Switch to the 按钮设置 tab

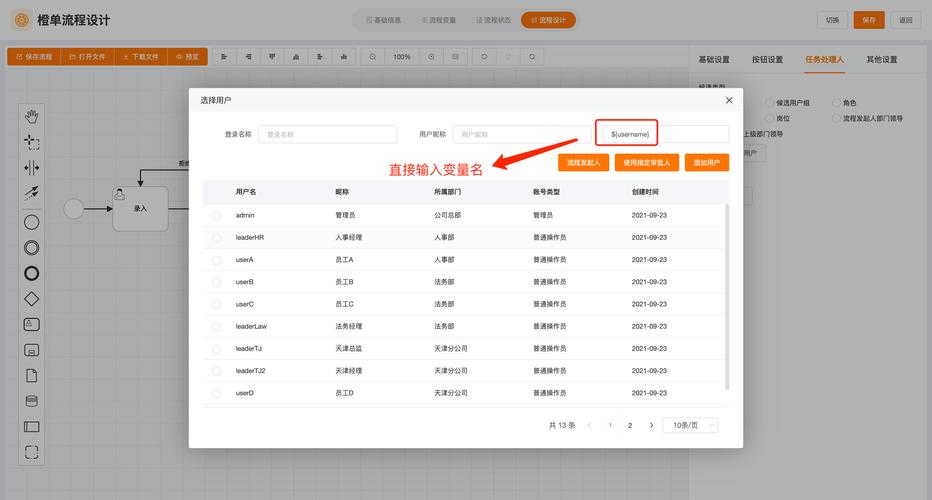[x=767, y=60]
